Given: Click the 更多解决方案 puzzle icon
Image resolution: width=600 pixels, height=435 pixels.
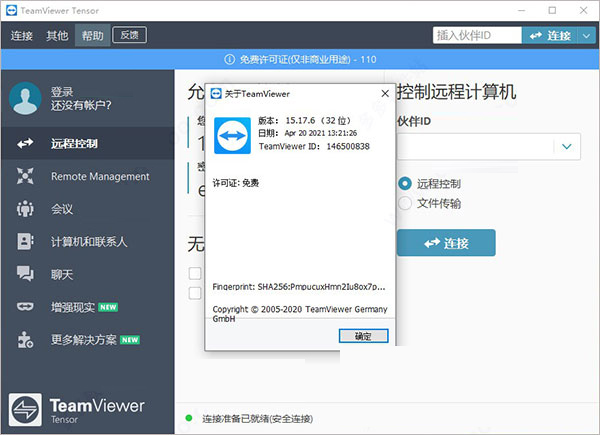Looking at the screenshot, I should coord(25,340).
